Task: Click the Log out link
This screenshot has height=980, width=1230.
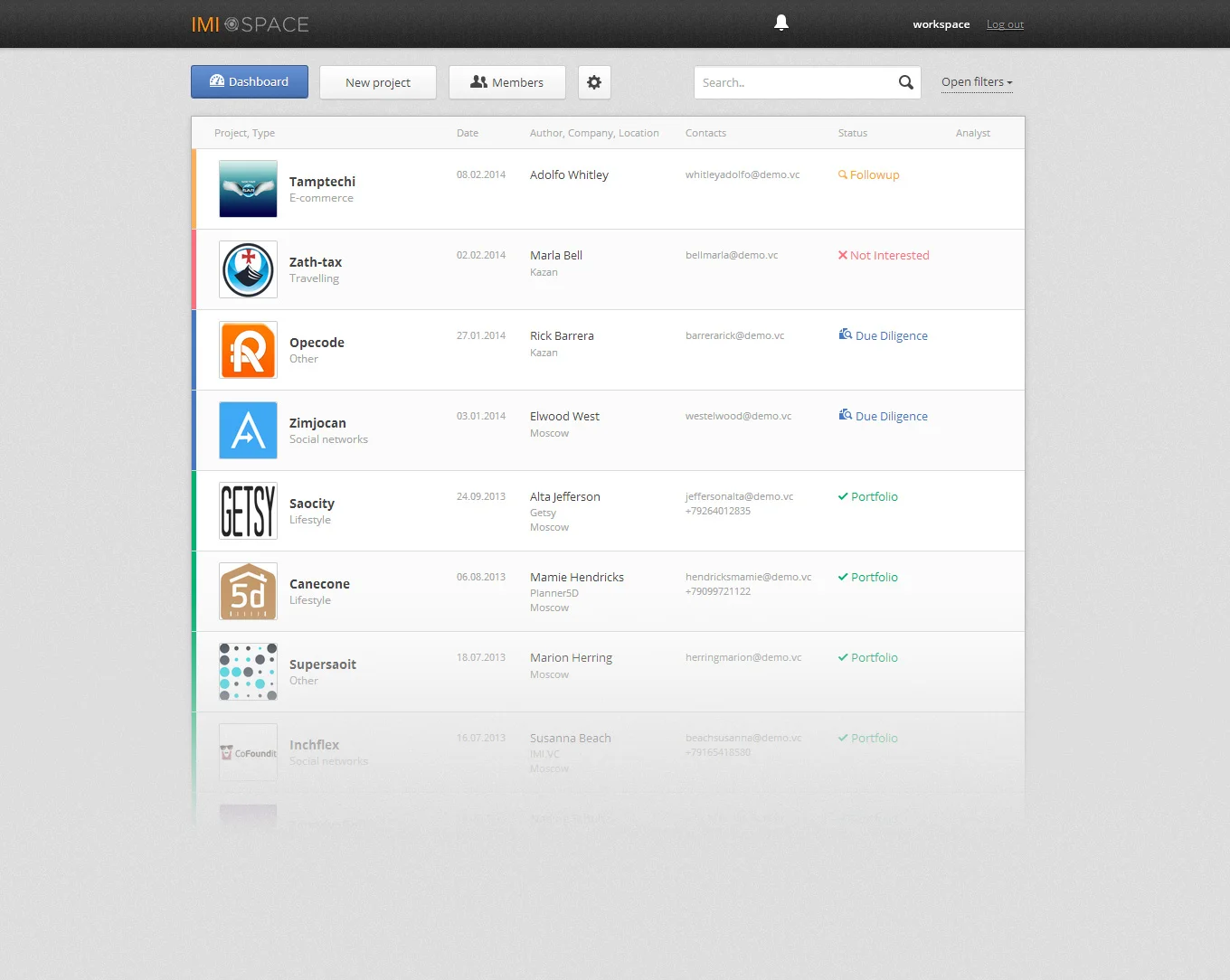Action: (x=1004, y=24)
